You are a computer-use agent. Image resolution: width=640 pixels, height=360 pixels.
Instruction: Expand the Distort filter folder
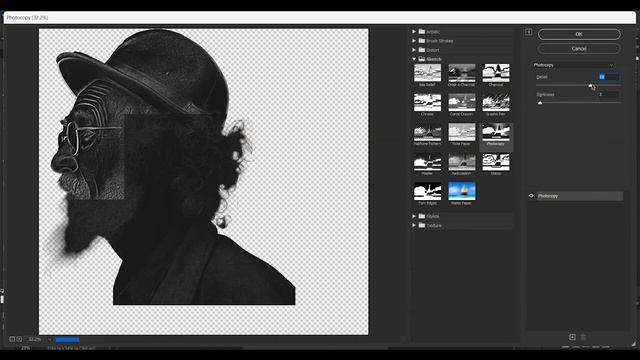coord(414,50)
